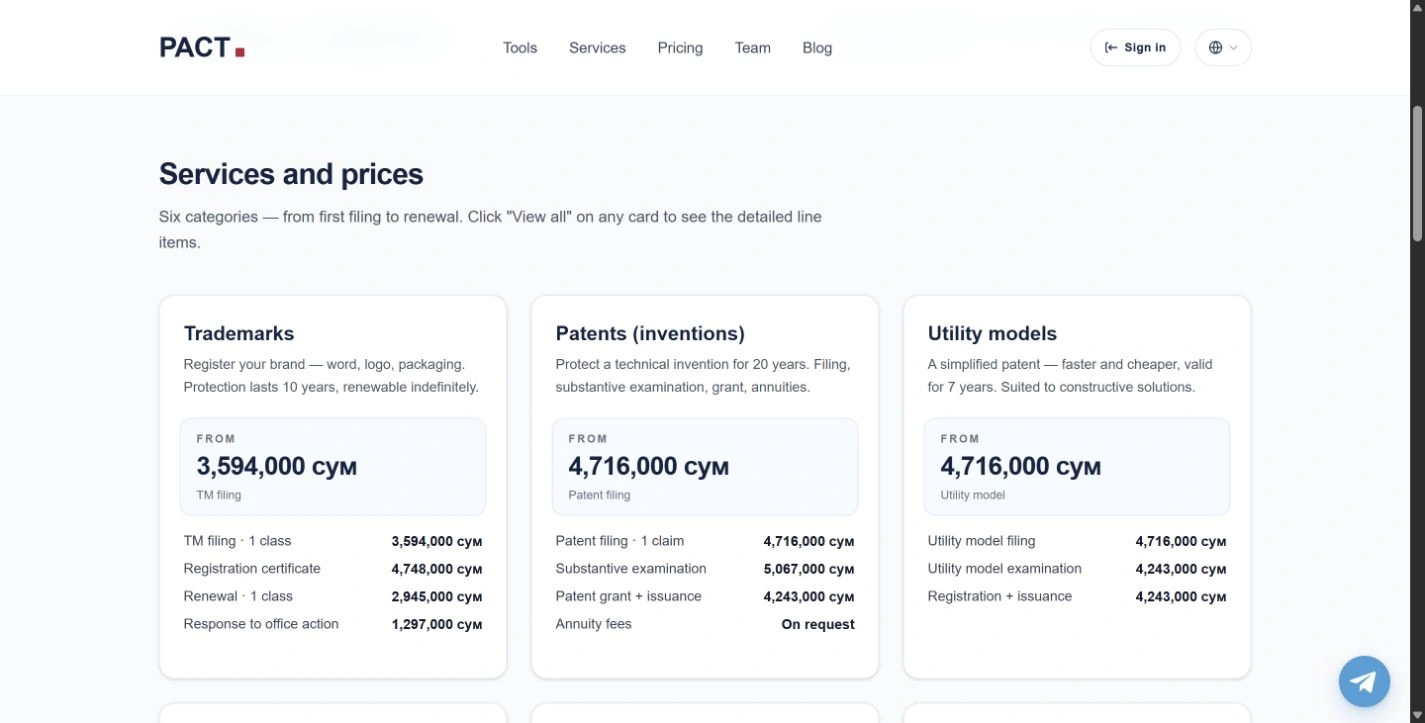Screen dimensions: 1425x723
Task: Select the Trademarks card title
Action: [x=239, y=333]
